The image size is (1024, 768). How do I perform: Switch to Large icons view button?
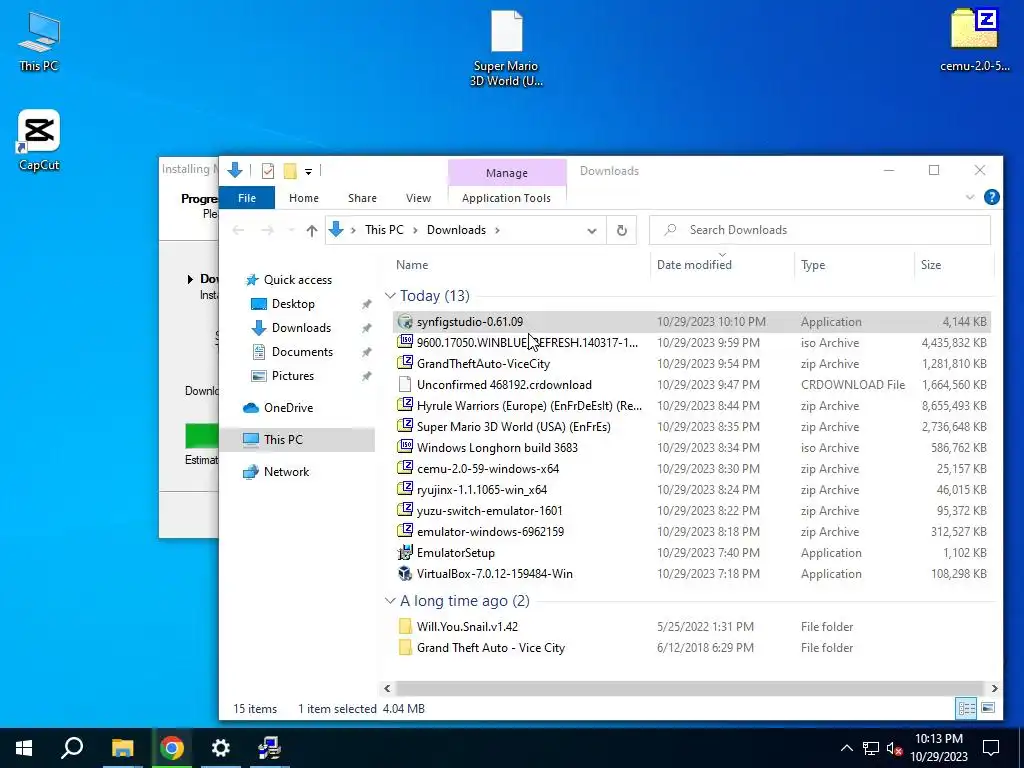coord(988,708)
